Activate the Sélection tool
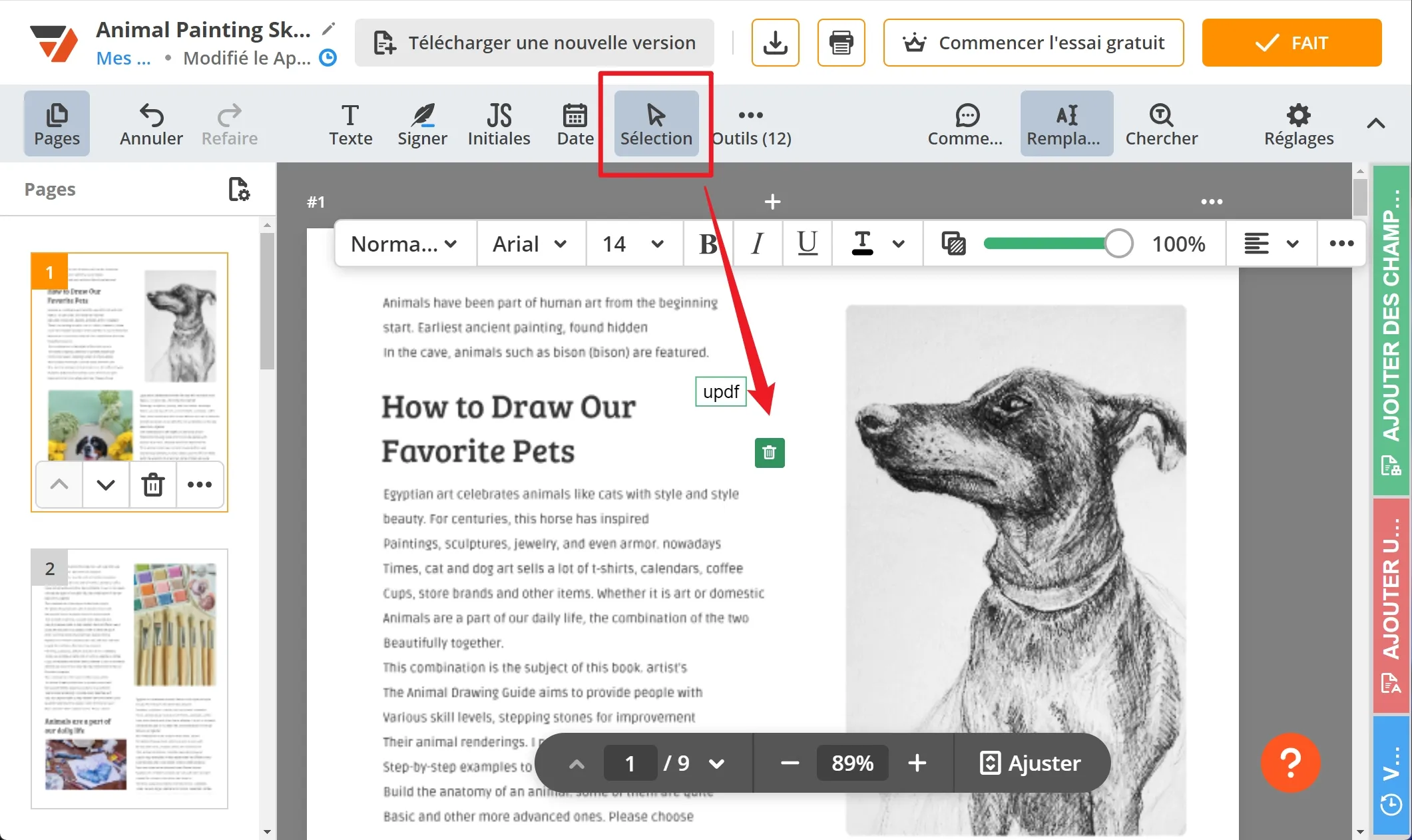This screenshot has height=840, width=1412. (x=656, y=123)
